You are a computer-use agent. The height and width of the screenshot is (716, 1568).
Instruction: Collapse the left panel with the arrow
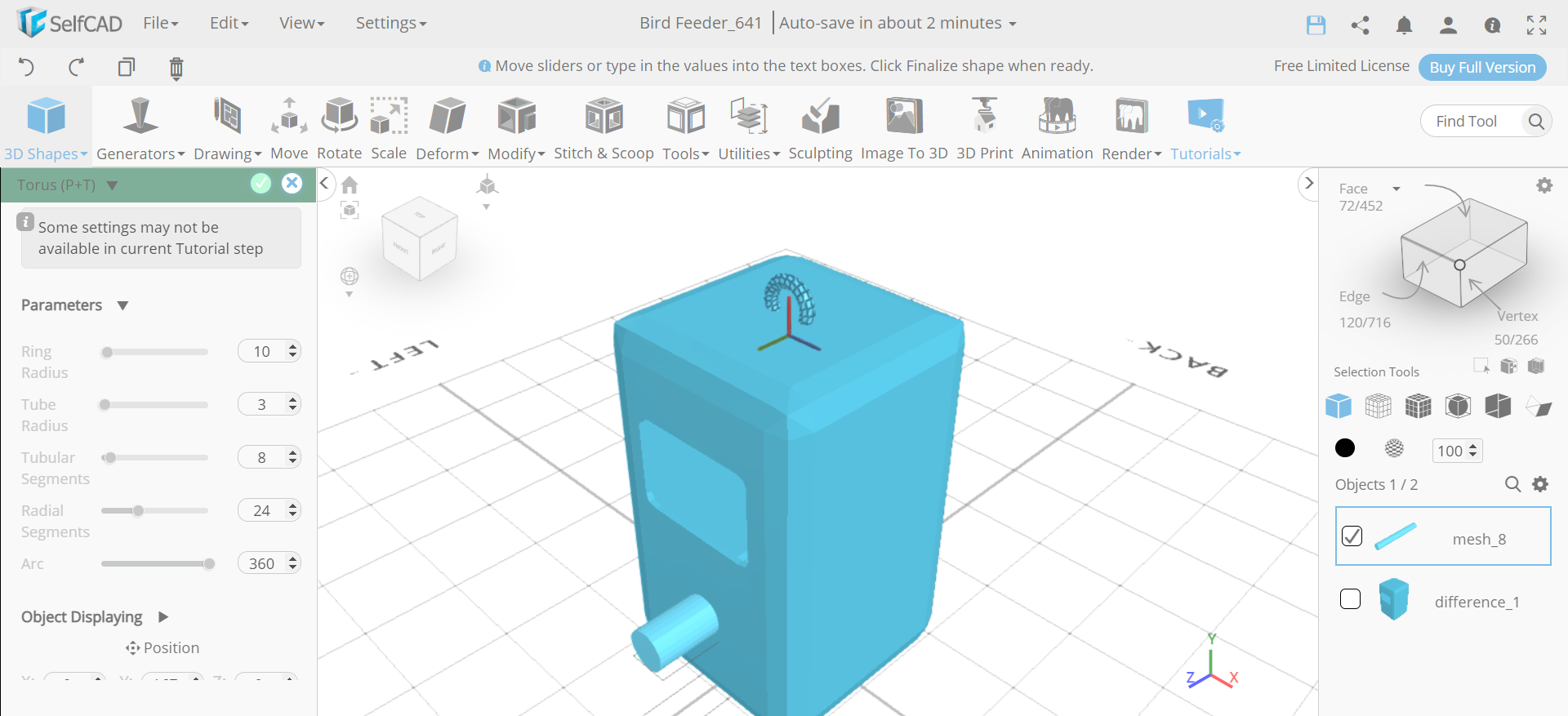[x=324, y=183]
